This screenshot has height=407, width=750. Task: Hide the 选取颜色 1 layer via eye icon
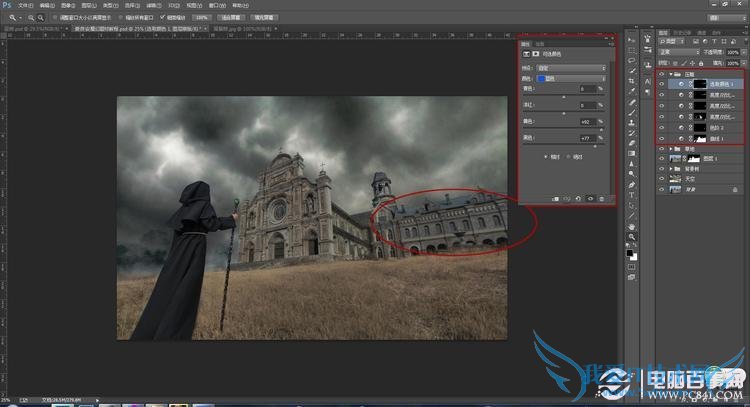tap(662, 85)
